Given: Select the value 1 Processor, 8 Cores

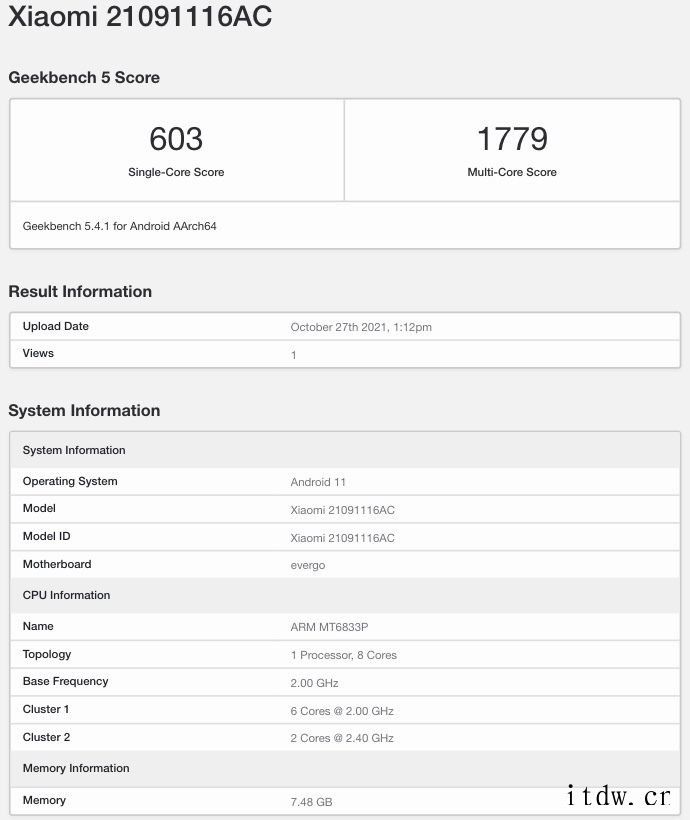Looking at the screenshot, I should [x=344, y=655].
